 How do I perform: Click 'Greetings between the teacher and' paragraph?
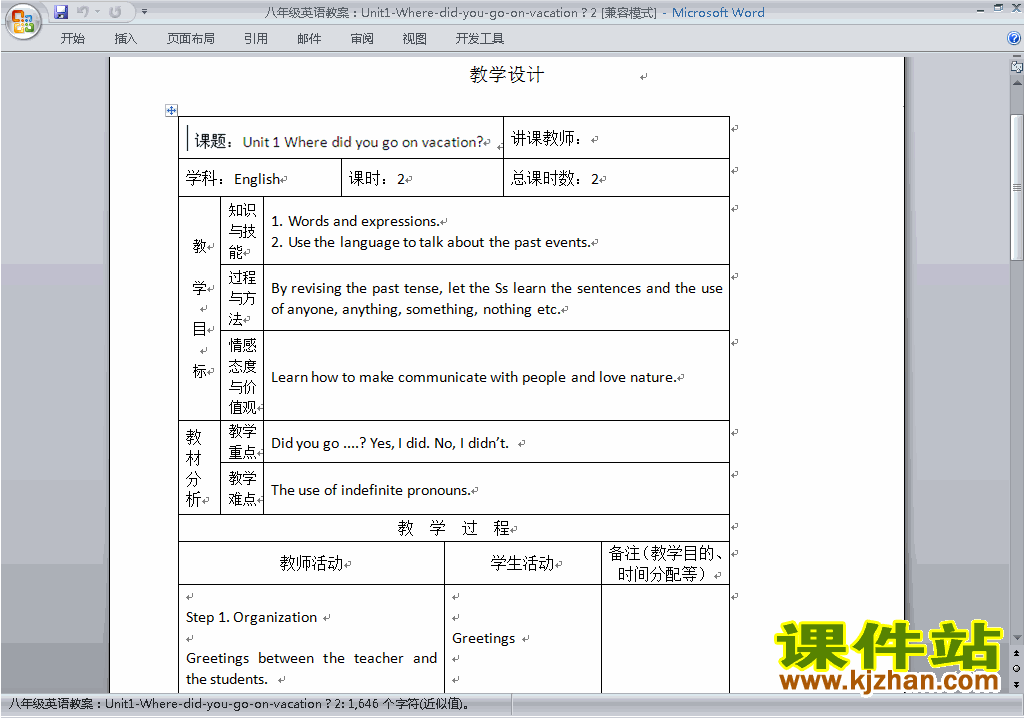coord(312,668)
